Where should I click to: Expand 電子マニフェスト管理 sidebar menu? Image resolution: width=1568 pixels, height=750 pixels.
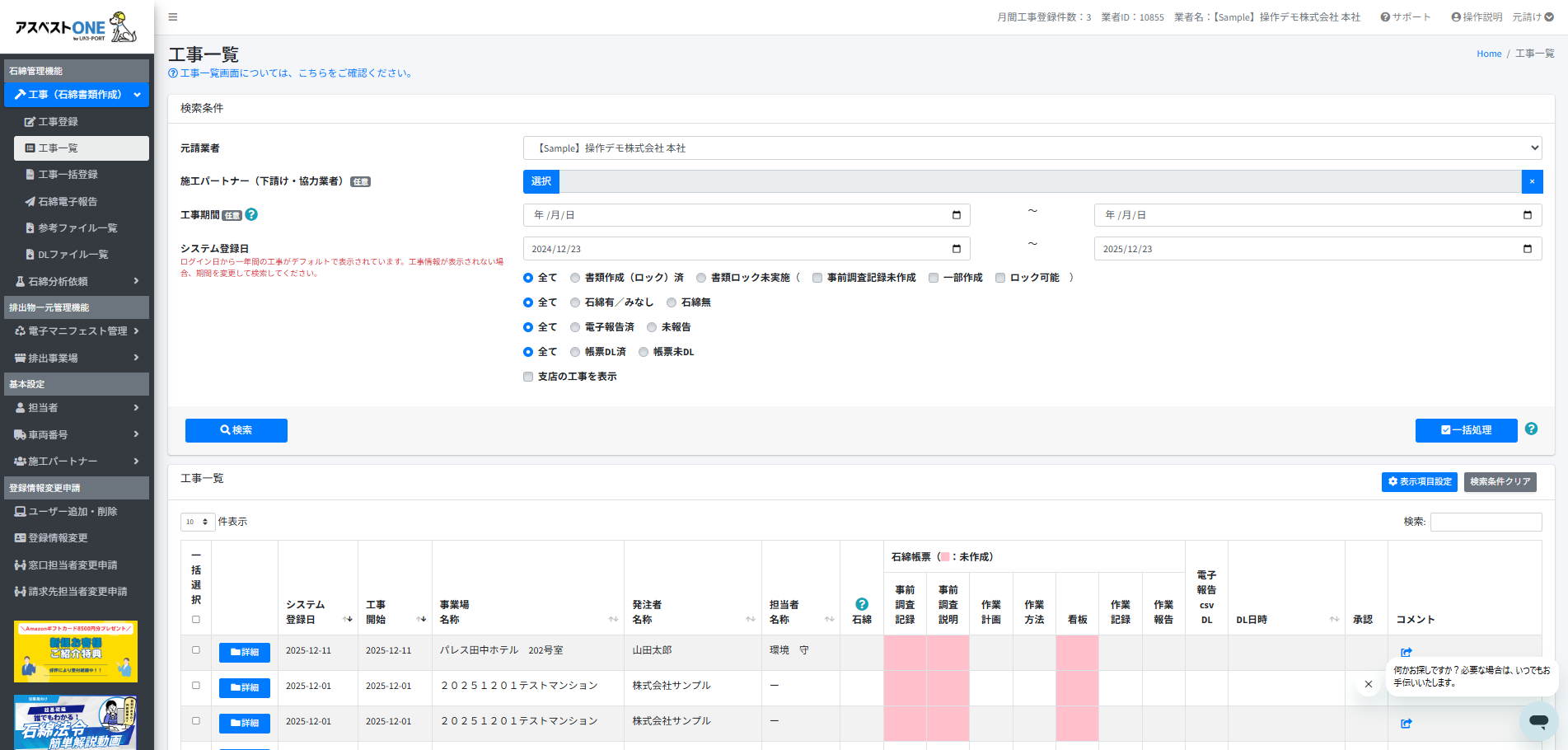77,331
